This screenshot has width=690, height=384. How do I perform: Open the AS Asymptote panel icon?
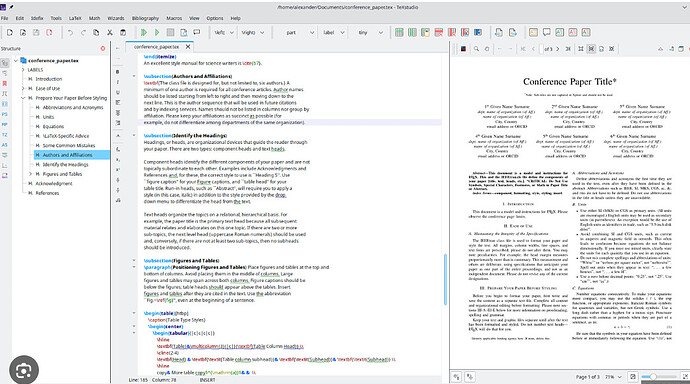point(5,145)
